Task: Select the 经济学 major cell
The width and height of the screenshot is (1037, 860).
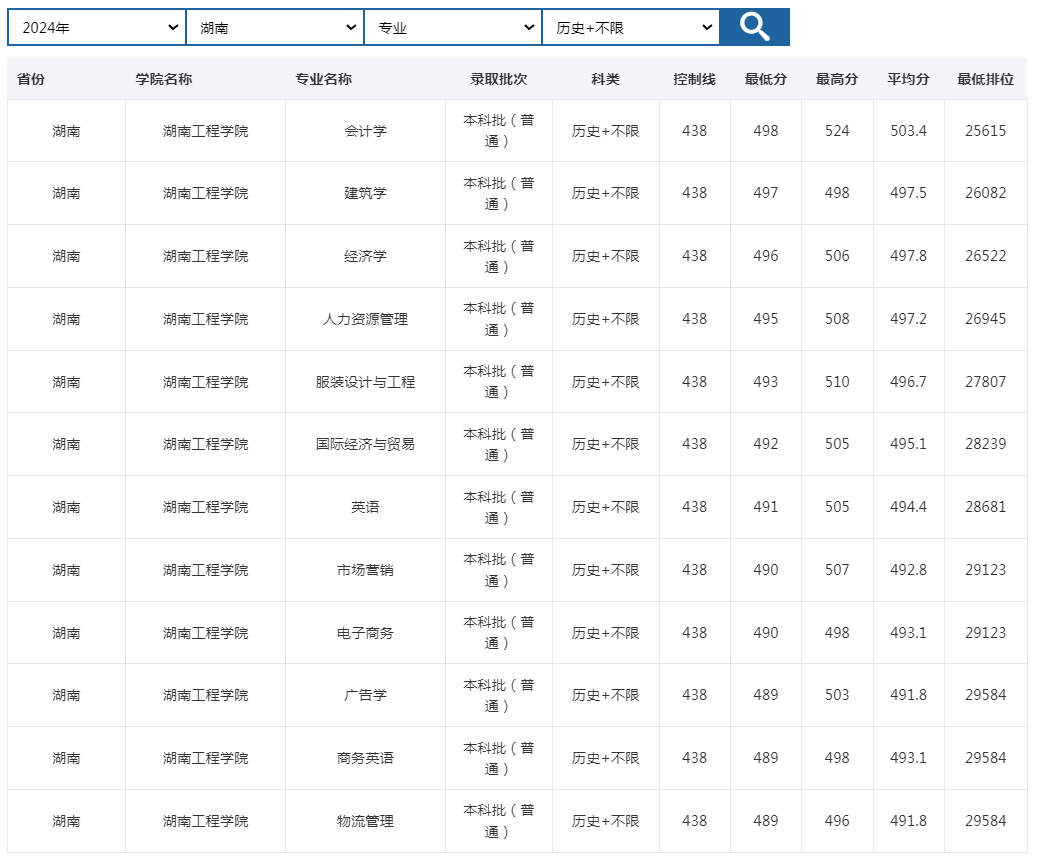Action: pyautogui.click(x=365, y=256)
